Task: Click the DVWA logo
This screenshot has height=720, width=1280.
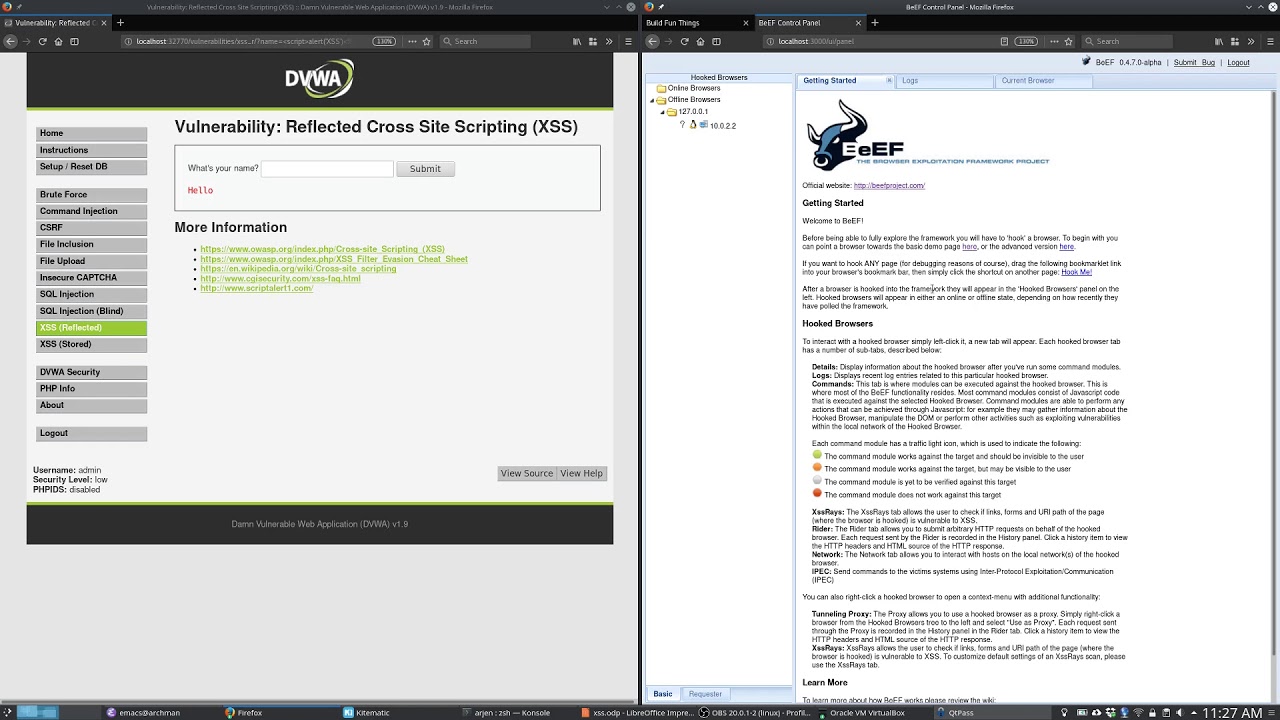Action: click(x=319, y=78)
